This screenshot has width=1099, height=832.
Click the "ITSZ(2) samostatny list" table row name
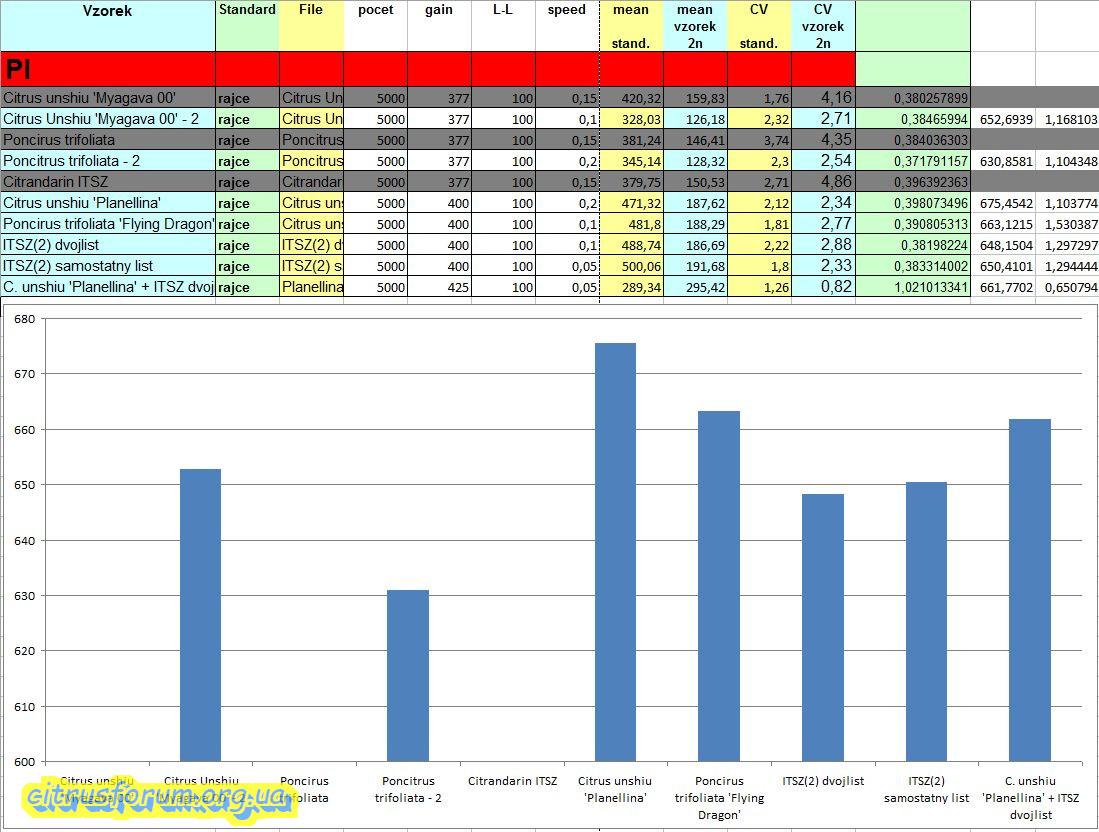107,266
